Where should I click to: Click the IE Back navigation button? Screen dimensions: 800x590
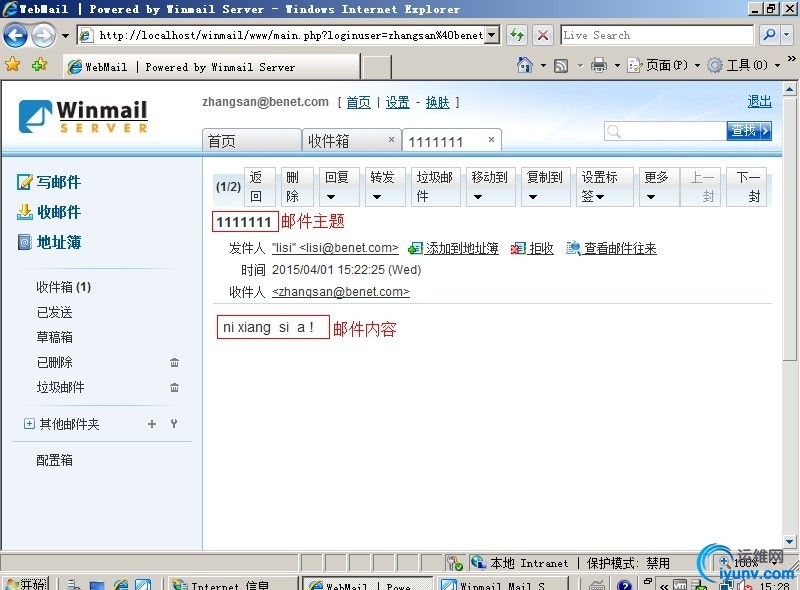pos(15,35)
